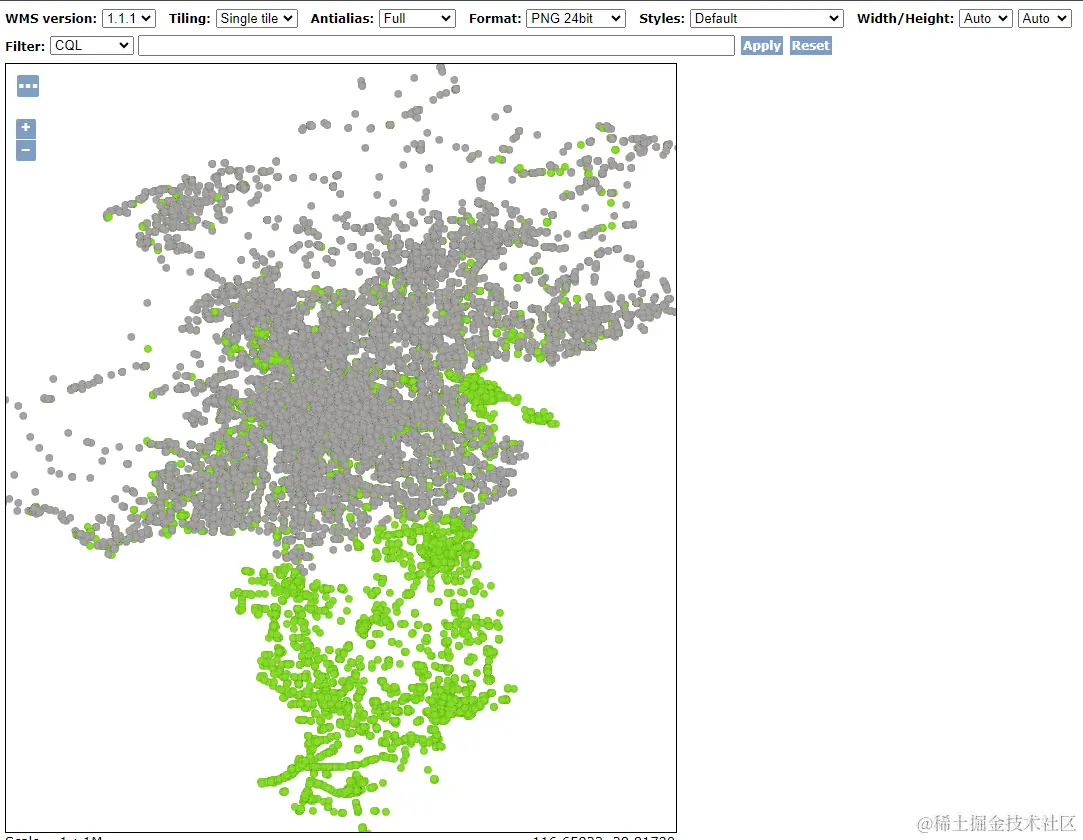This screenshot has height=840, width=1083.
Task: Open the Width Auto dropdown
Action: (986, 19)
